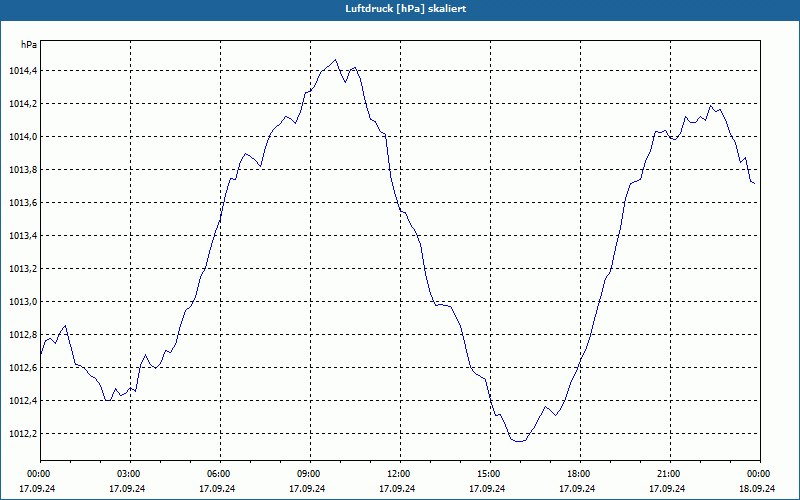The height and width of the screenshot is (500, 800).
Task: Click the 09:00 time axis label
Action: 310,474
